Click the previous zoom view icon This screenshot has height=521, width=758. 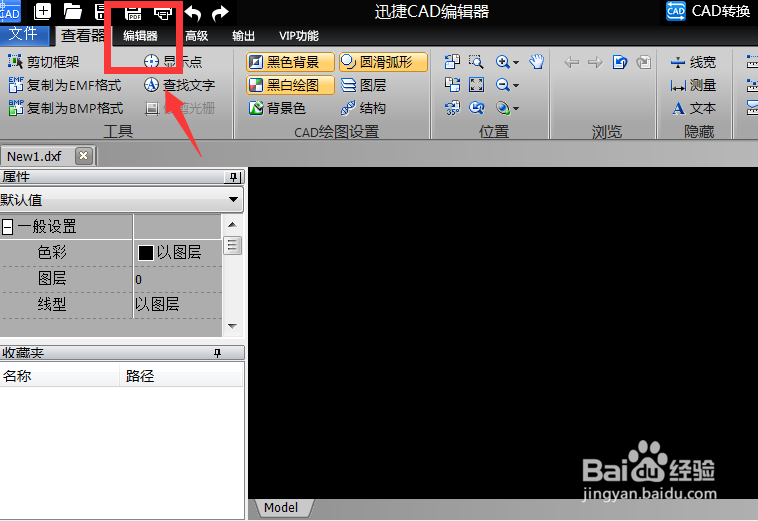[476, 108]
